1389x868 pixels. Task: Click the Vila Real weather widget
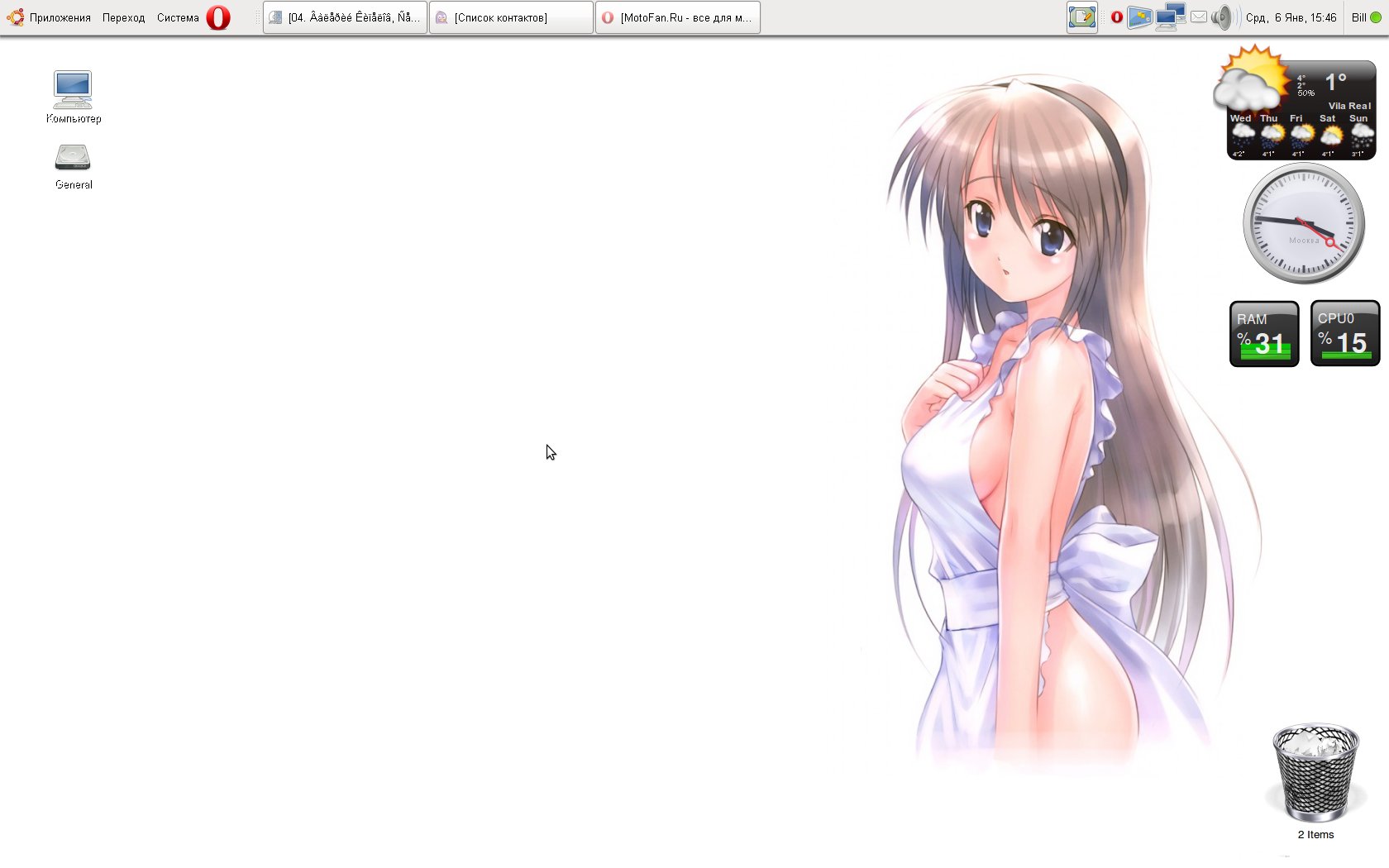pyautogui.click(x=1295, y=103)
